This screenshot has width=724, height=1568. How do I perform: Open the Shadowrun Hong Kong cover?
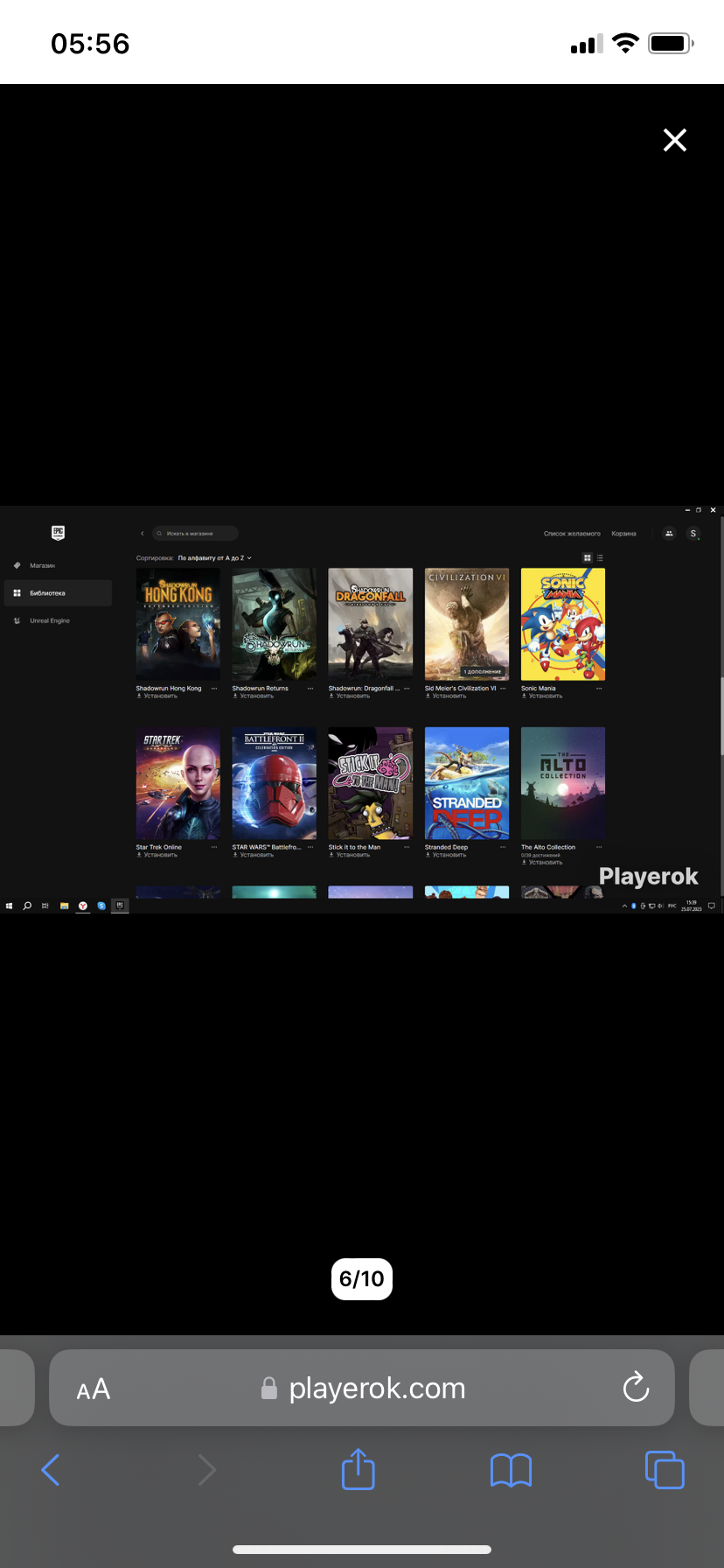coord(178,624)
